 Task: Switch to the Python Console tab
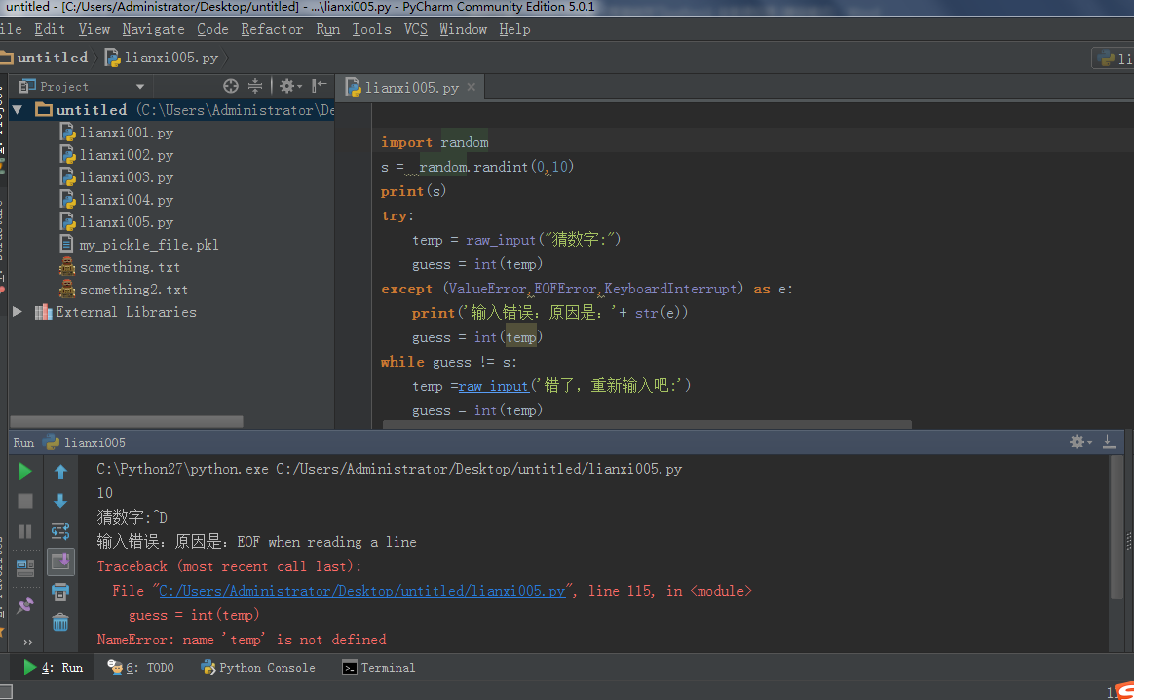click(x=258, y=668)
